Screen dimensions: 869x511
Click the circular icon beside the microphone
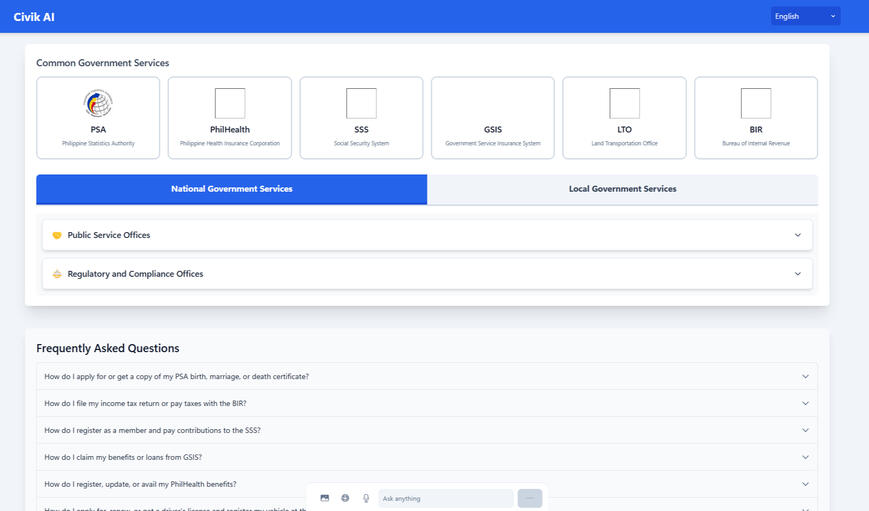pyautogui.click(x=345, y=498)
